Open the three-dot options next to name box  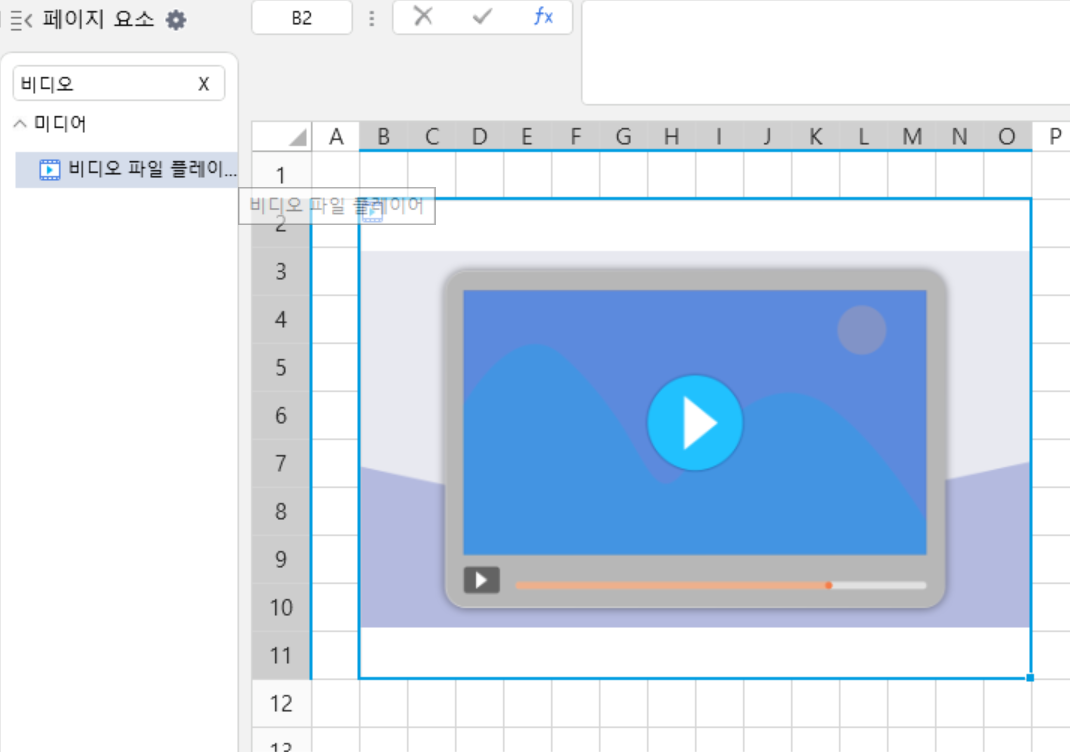[372, 18]
